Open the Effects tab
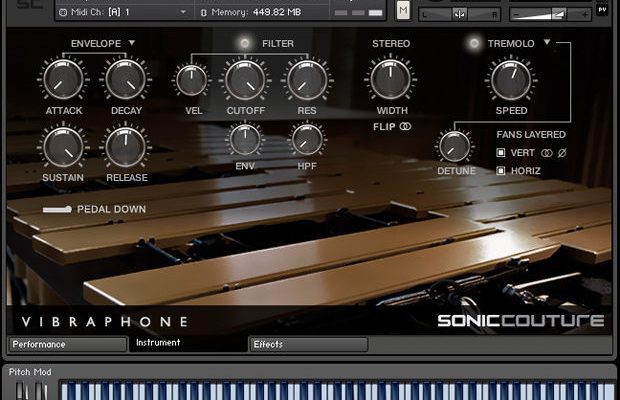The image size is (620, 400). click(308, 344)
